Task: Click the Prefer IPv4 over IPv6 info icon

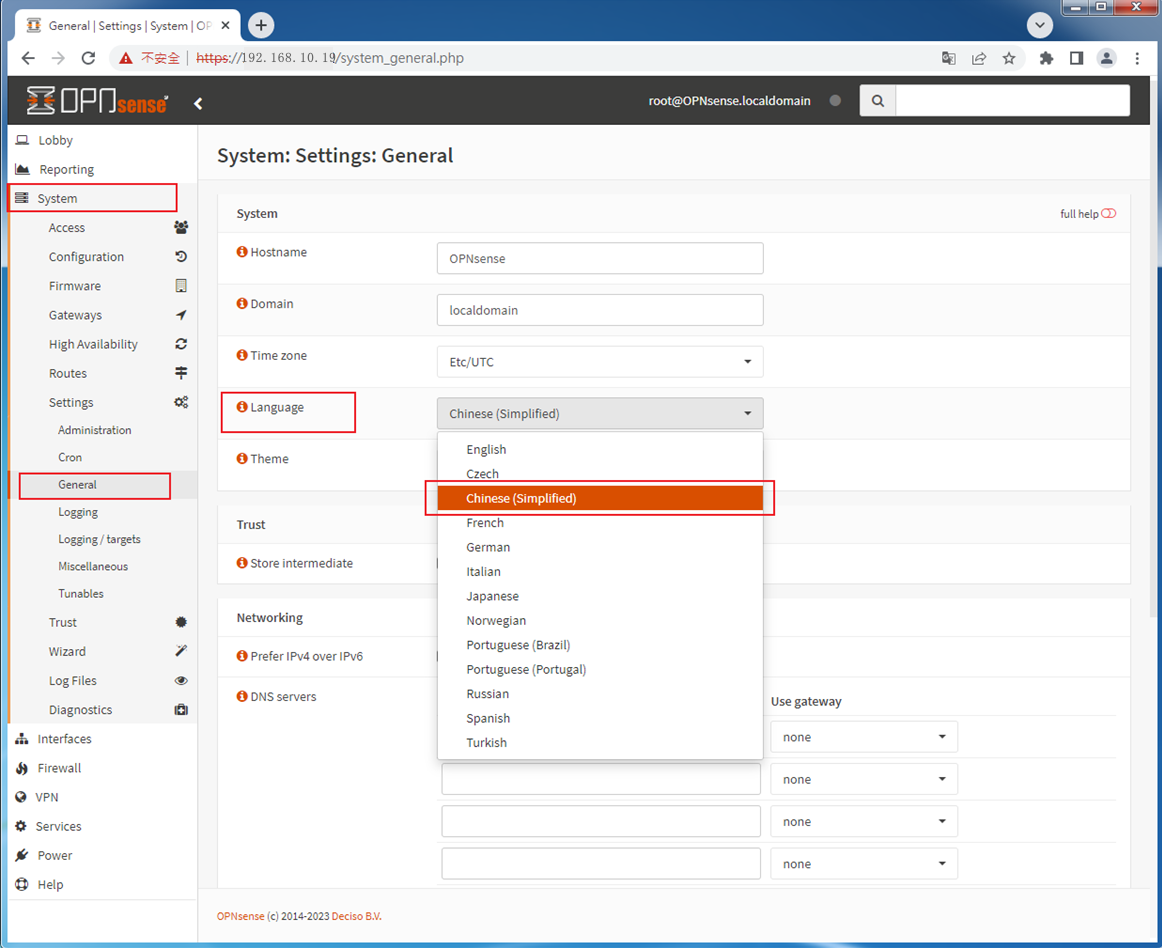Action: 242,656
